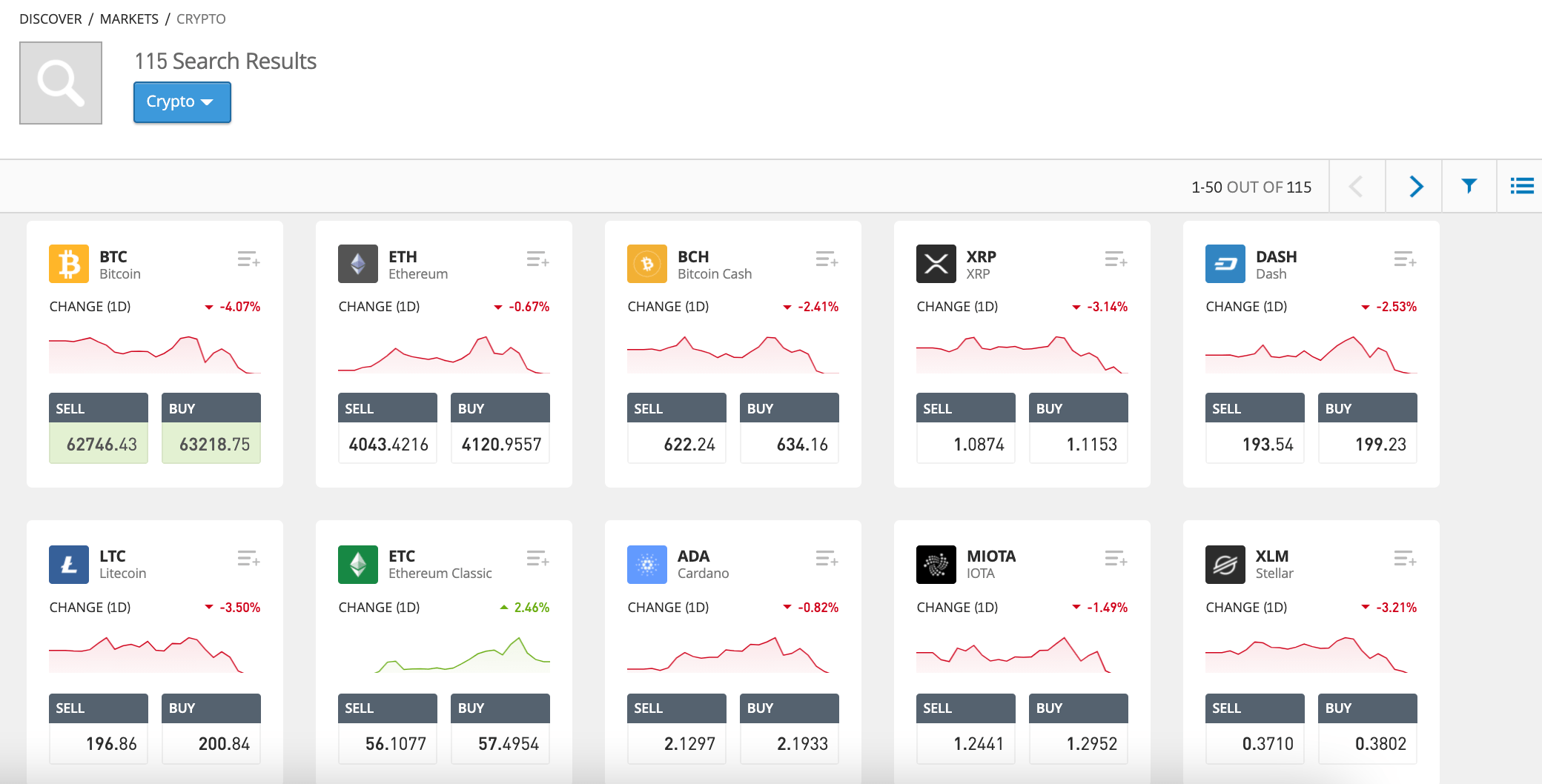Viewport: 1542px width, 784px height.
Task: Click the IOTA MIOTA logo icon
Action: pos(936,565)
